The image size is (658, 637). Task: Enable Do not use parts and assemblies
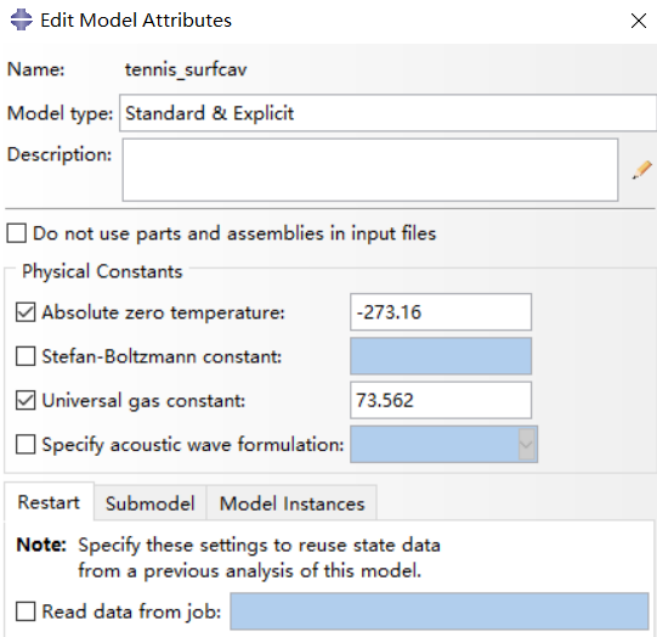pos(17,234)
